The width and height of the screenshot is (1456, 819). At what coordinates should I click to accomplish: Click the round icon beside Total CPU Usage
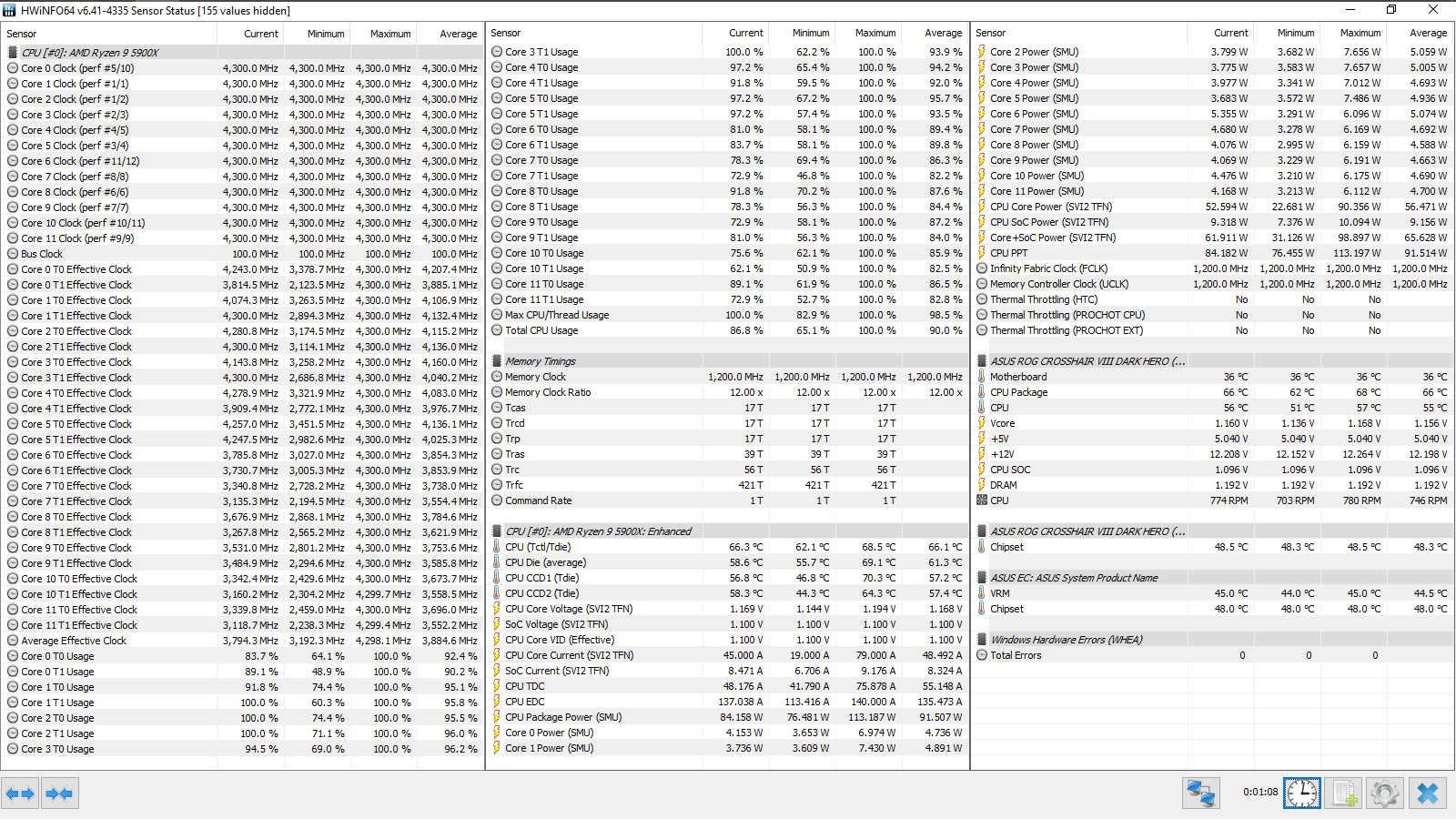(x=497, y=330)
